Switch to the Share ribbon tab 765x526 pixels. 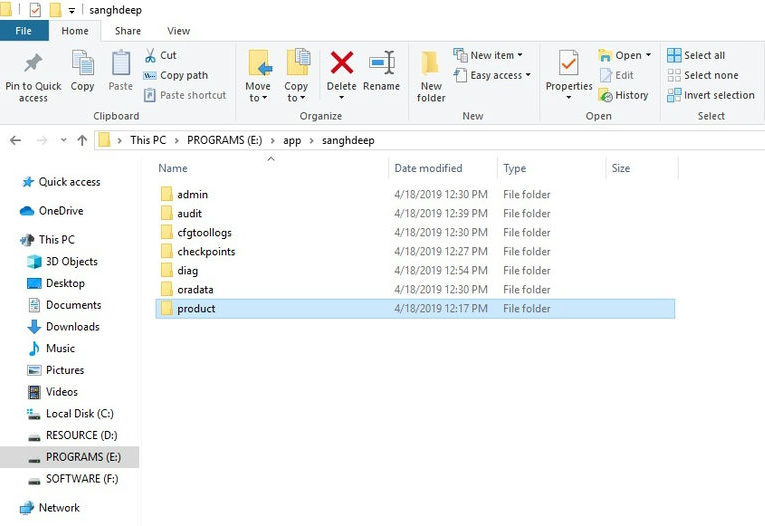128,31
